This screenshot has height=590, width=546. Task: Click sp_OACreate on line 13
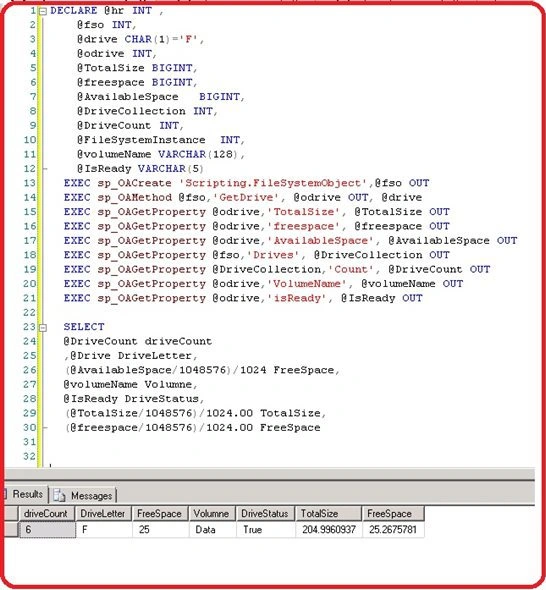(x=134, y=183)
